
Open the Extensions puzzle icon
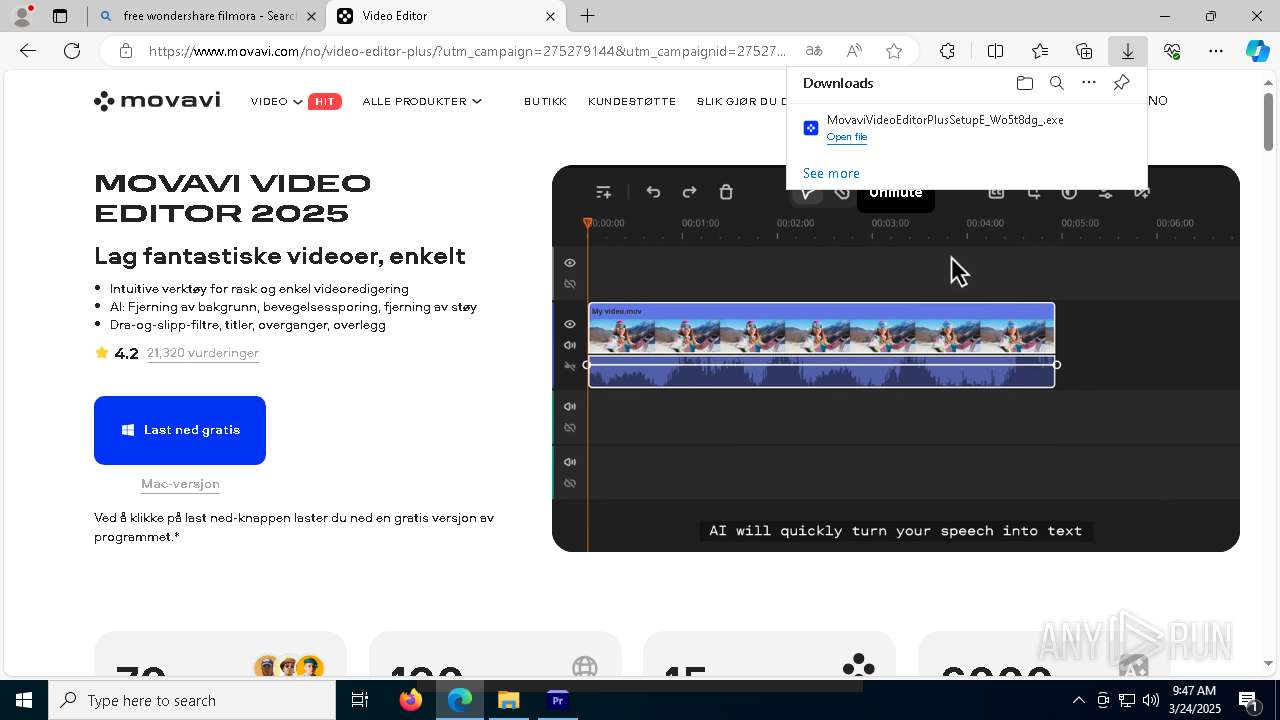947,51
